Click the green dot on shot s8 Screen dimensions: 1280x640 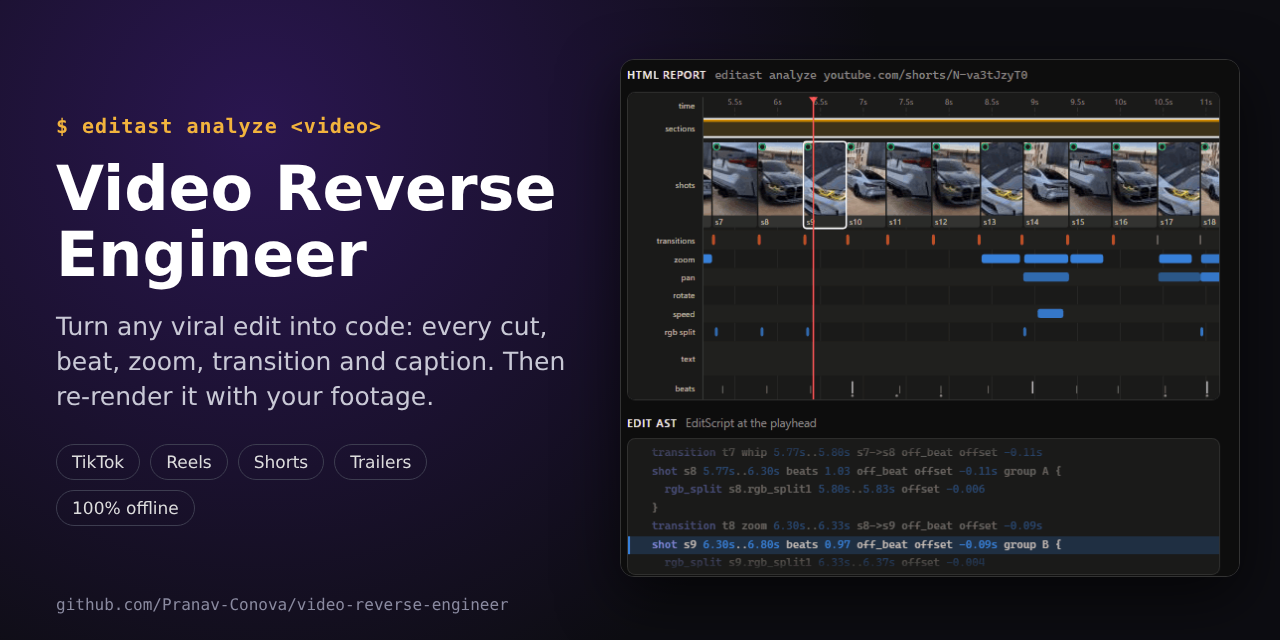pyautogui.click(x=762, y=146)
